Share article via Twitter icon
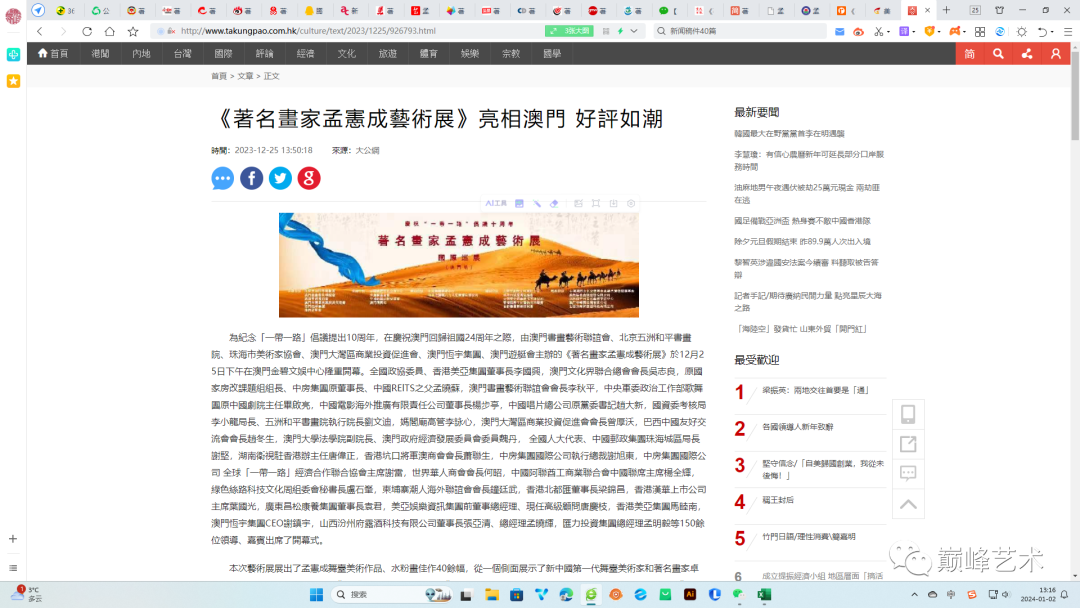Screen dimensions: 1080x608 (280, 178)
